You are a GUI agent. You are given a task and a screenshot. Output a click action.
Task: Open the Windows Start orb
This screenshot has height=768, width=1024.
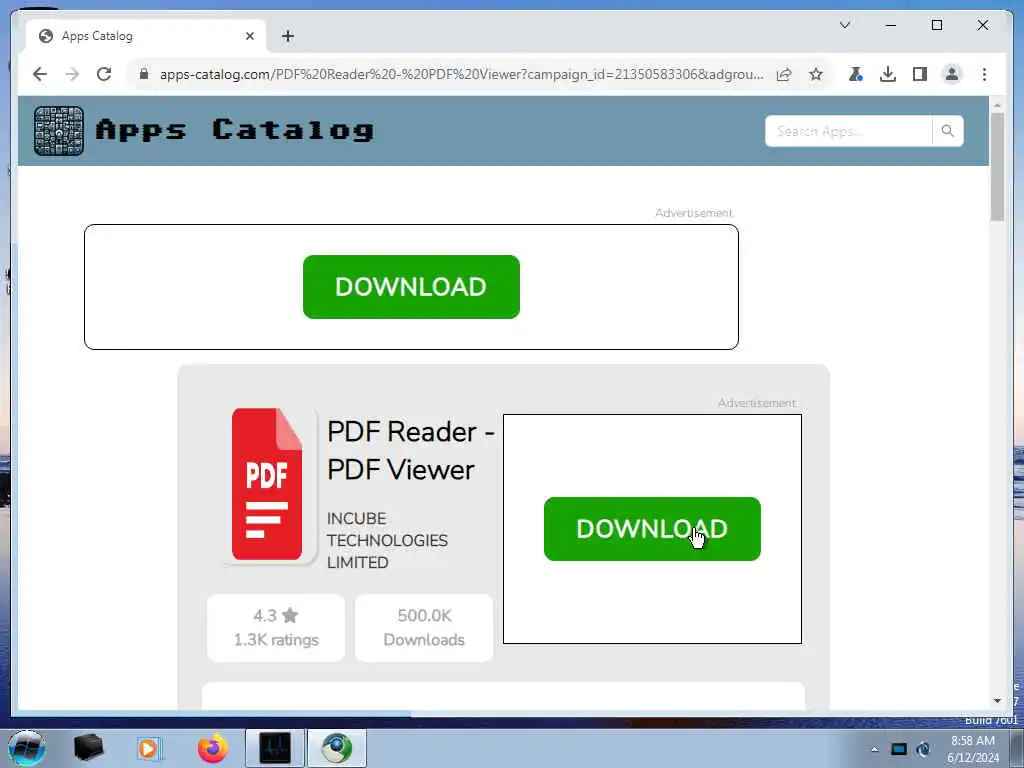click(x=27, y=748)
